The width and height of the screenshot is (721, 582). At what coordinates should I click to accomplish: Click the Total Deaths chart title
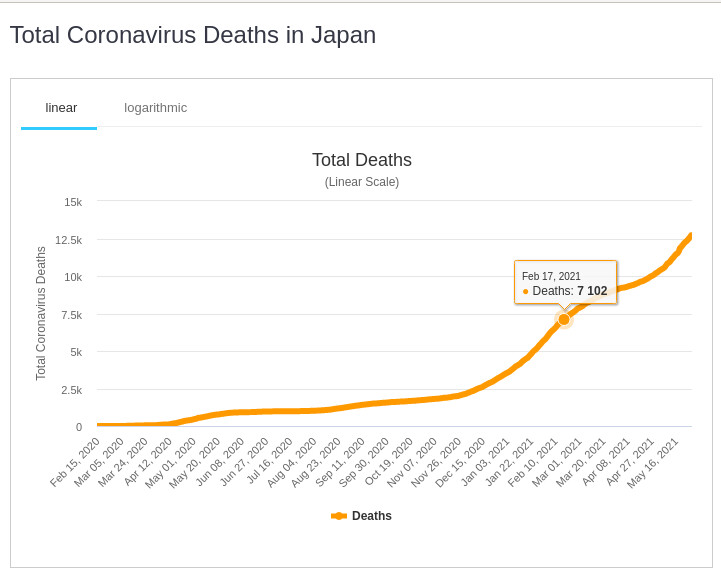(x=361, y=160)
